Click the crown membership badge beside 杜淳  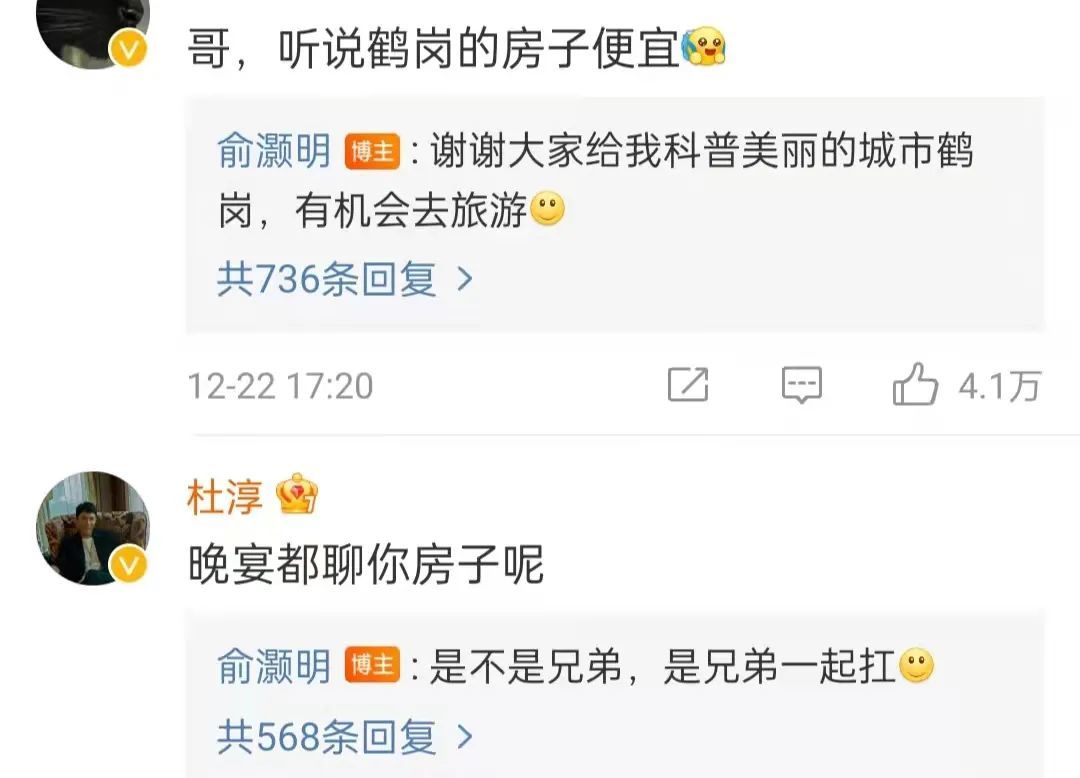(297, 494)
